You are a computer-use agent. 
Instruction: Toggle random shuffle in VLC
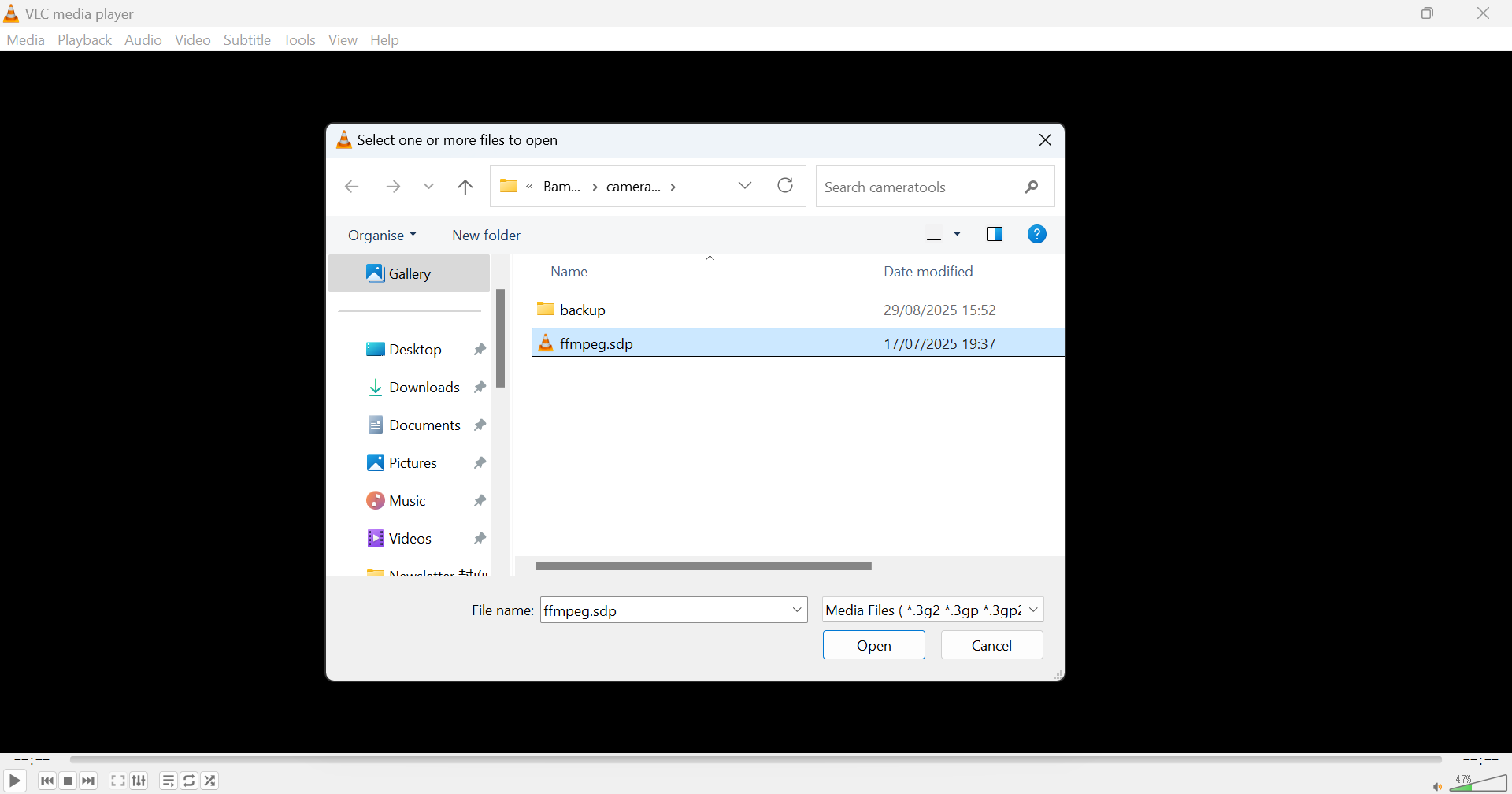point(210,781)
